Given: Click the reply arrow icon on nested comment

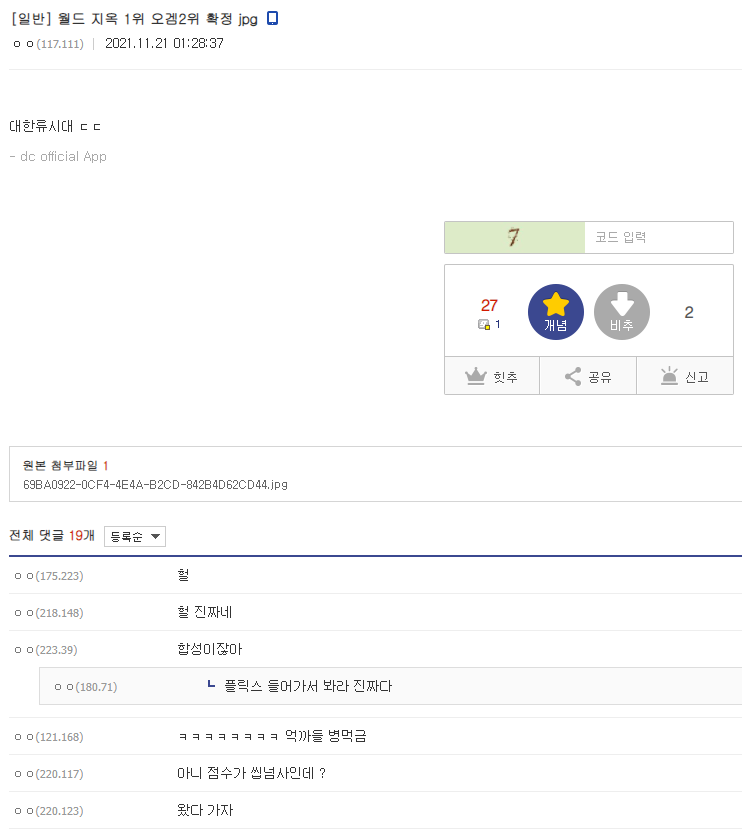Looking at the screenshot, I should coord(210,685).
